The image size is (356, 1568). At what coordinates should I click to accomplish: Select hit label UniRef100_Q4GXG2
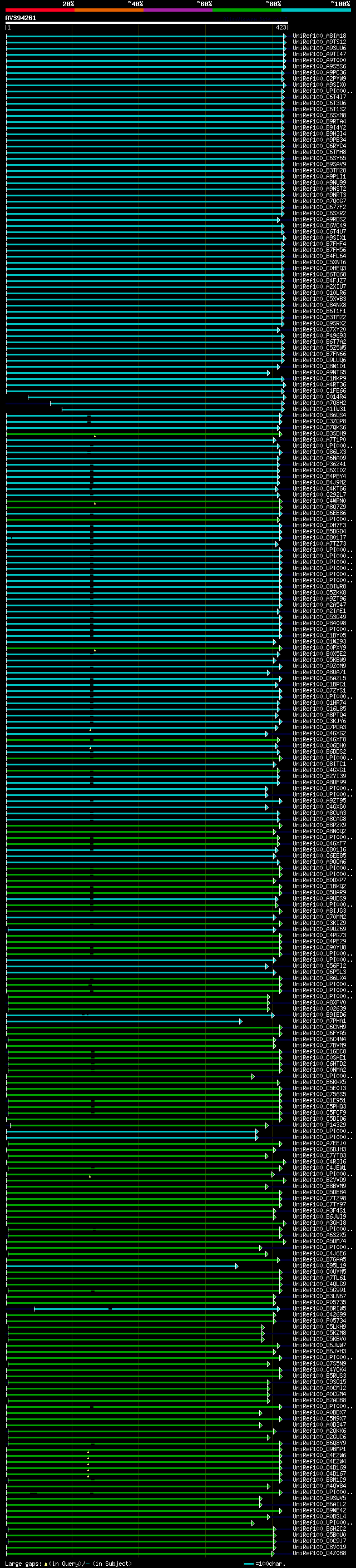click(319, 734)
